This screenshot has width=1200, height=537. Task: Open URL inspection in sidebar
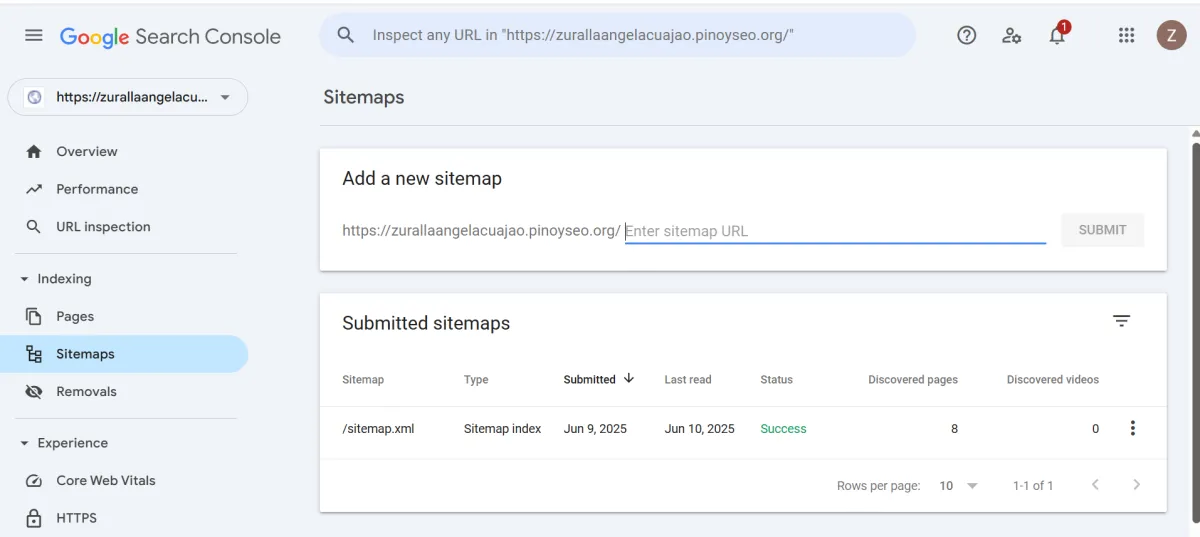(103, 227)
